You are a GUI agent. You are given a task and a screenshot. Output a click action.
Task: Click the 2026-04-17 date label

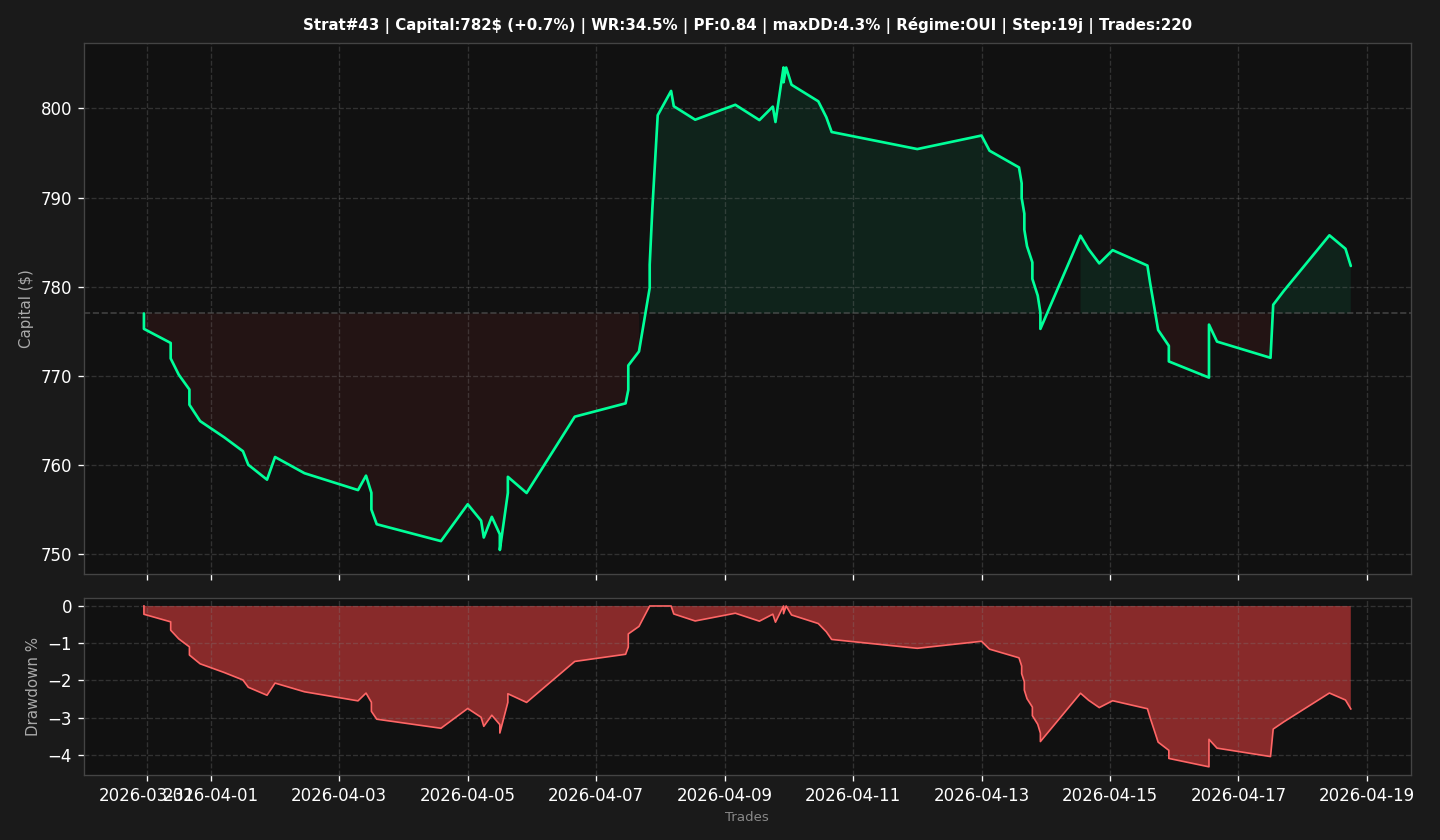click(x=1238, y=795)
